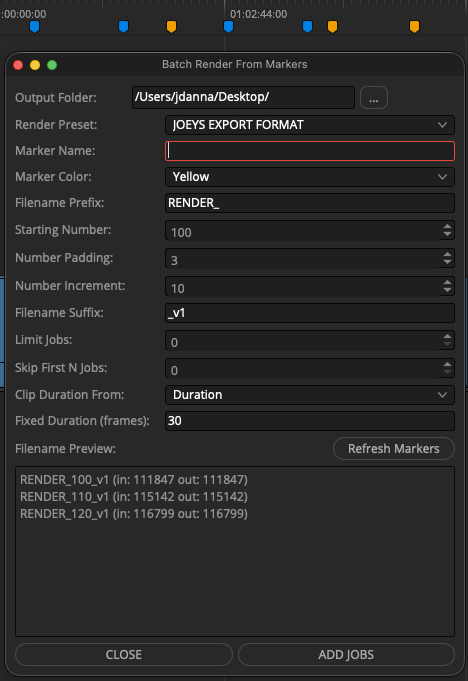This screenshot has height=681, width=468.
Task: Click the yellow minimize window button
Action: pyautogui.click(x=35, y=65)
